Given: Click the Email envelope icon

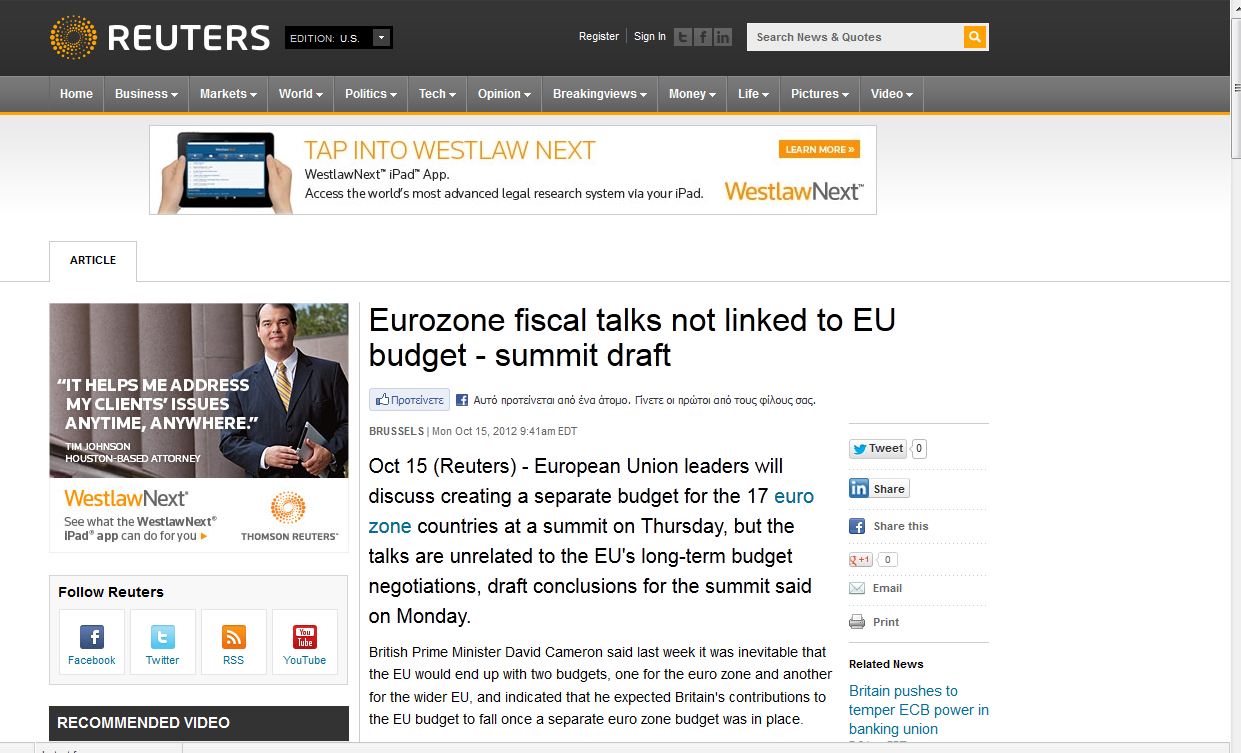Looking at the screenshot, I should tap(857, 588).
